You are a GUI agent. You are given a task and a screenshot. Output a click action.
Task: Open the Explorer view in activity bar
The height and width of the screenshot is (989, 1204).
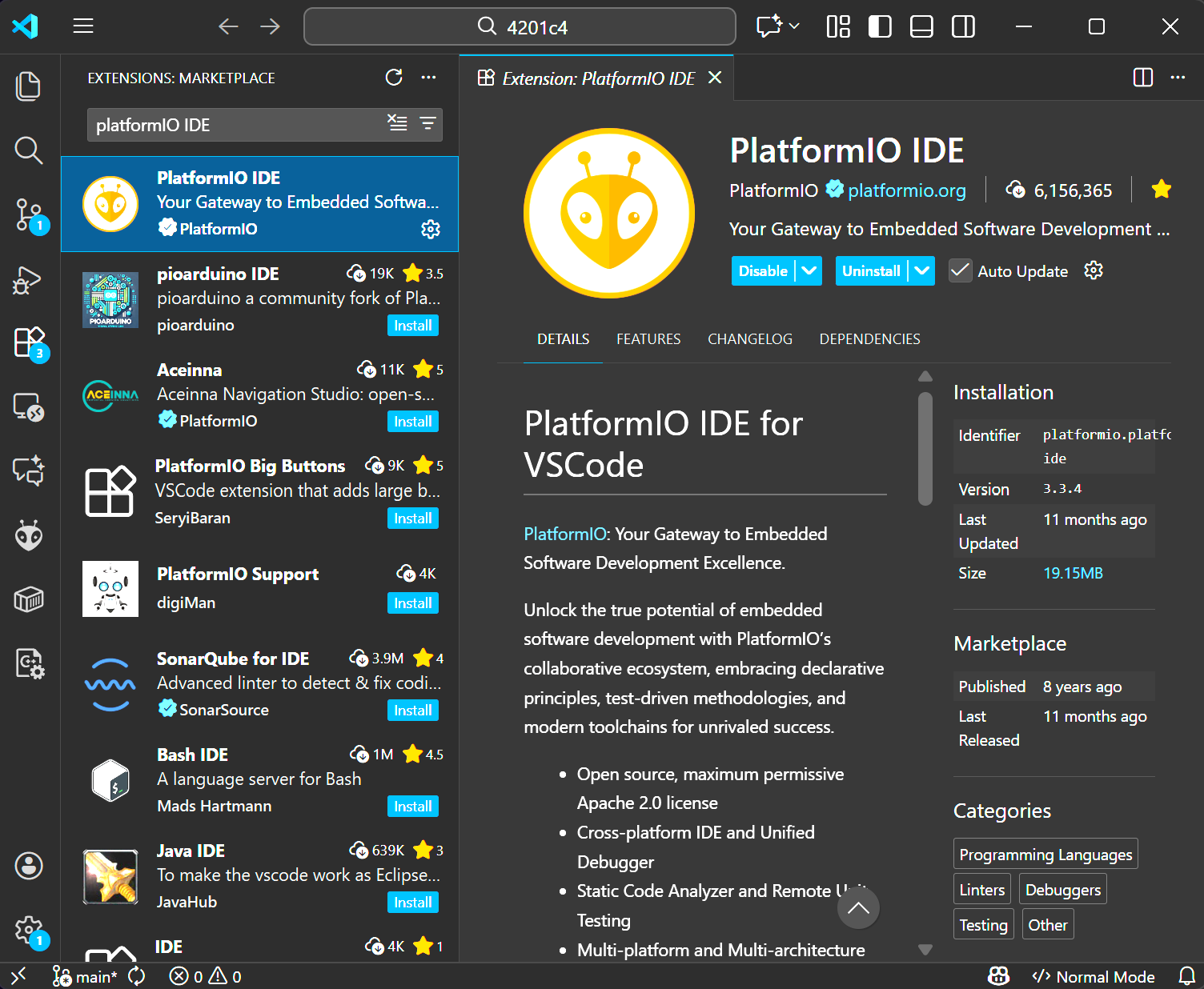[x=29, y=86]
